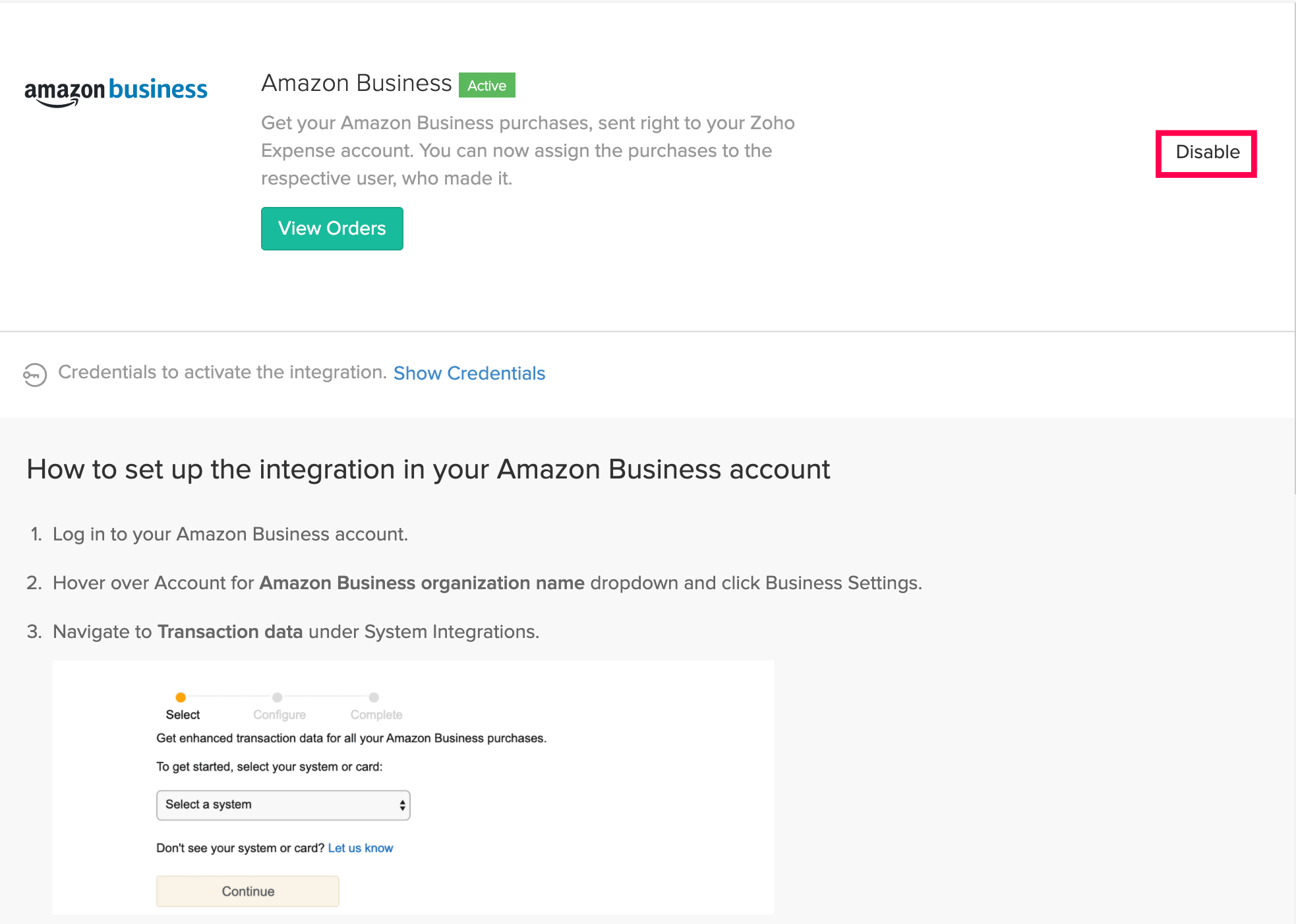Go to the Complete step label
Image resolution: width=1296 pixels, height=924 pixels.
pyautogui.click(x=376, y=715)
